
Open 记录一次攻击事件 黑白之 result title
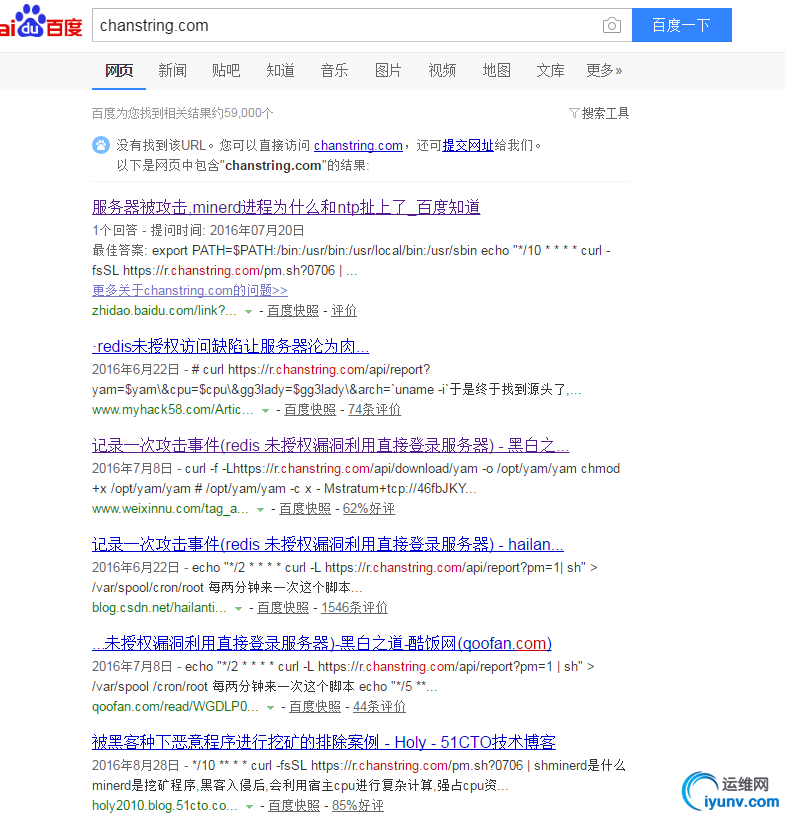[331, 446]
